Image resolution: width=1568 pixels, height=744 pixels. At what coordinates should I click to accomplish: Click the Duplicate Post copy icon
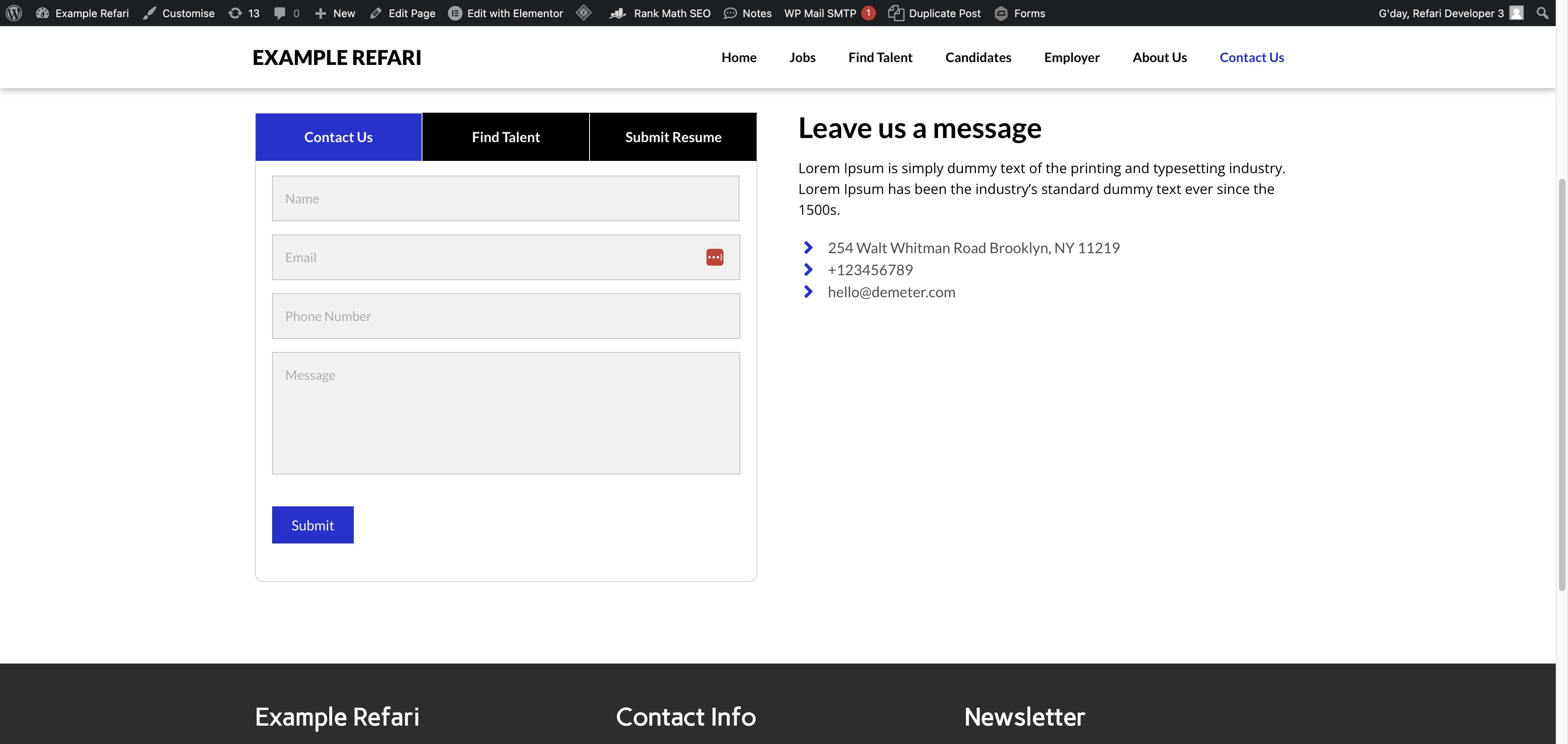click(x=896, y=13)
